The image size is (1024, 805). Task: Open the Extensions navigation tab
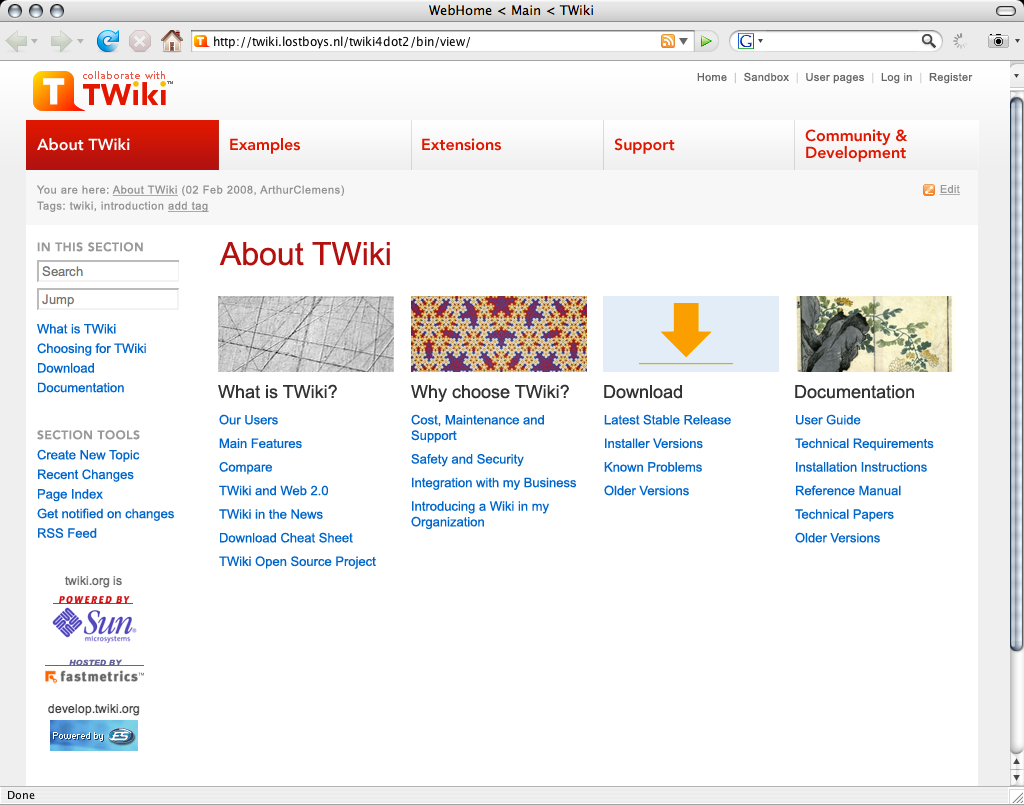[461, 145]
